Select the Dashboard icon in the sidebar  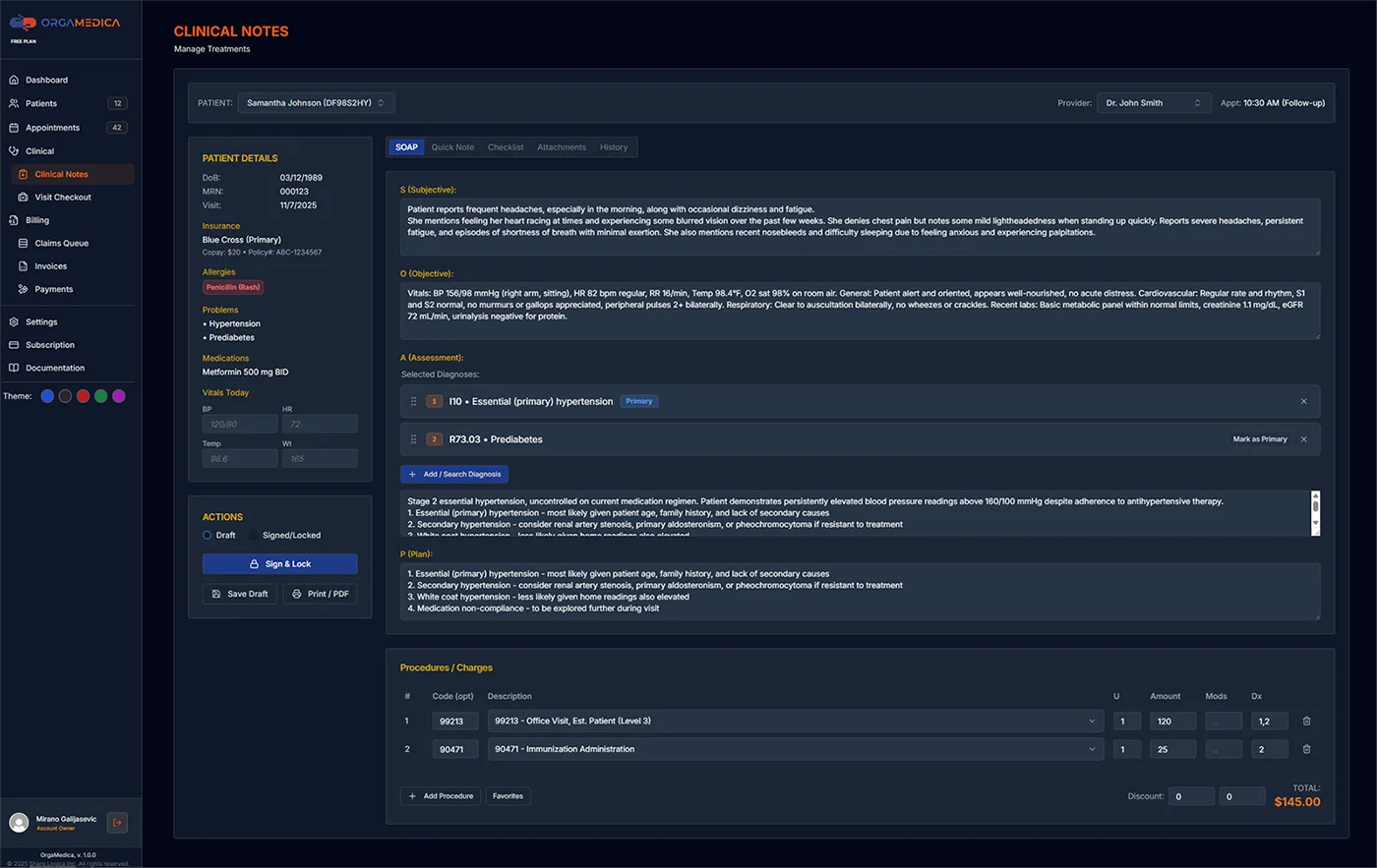[x=13, y=80]
